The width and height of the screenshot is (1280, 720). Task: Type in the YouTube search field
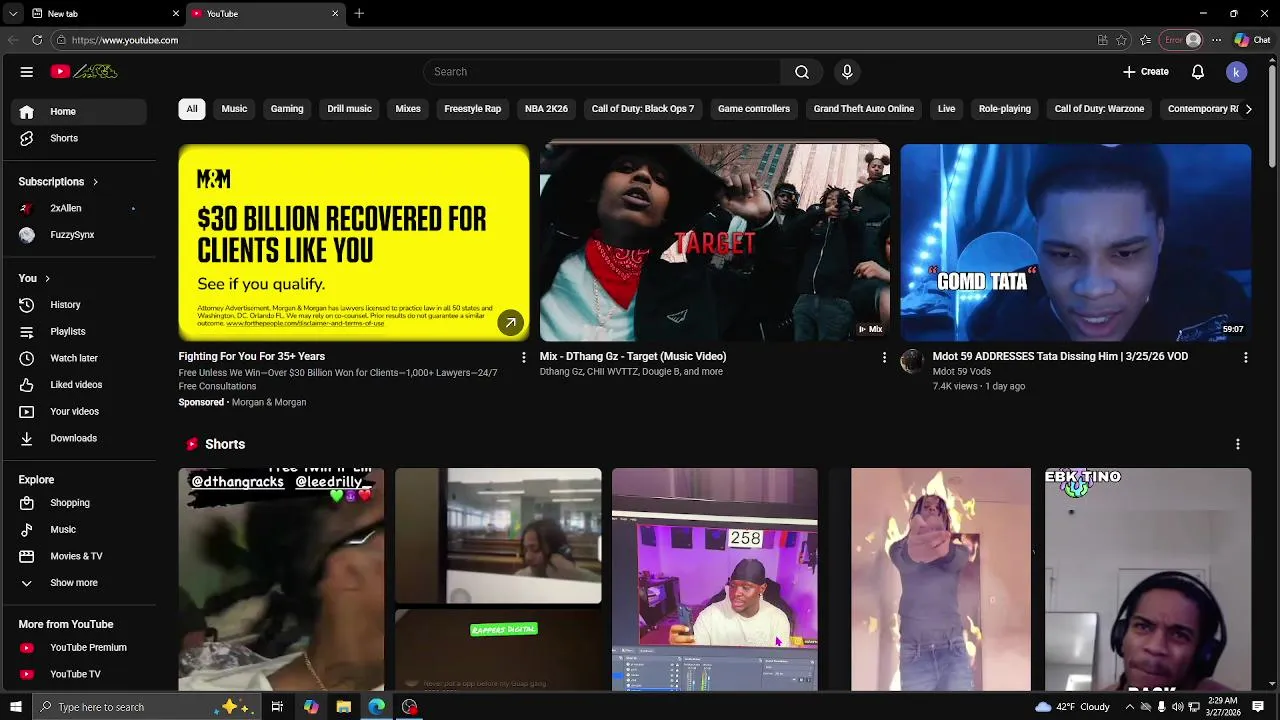pos(602,72)
